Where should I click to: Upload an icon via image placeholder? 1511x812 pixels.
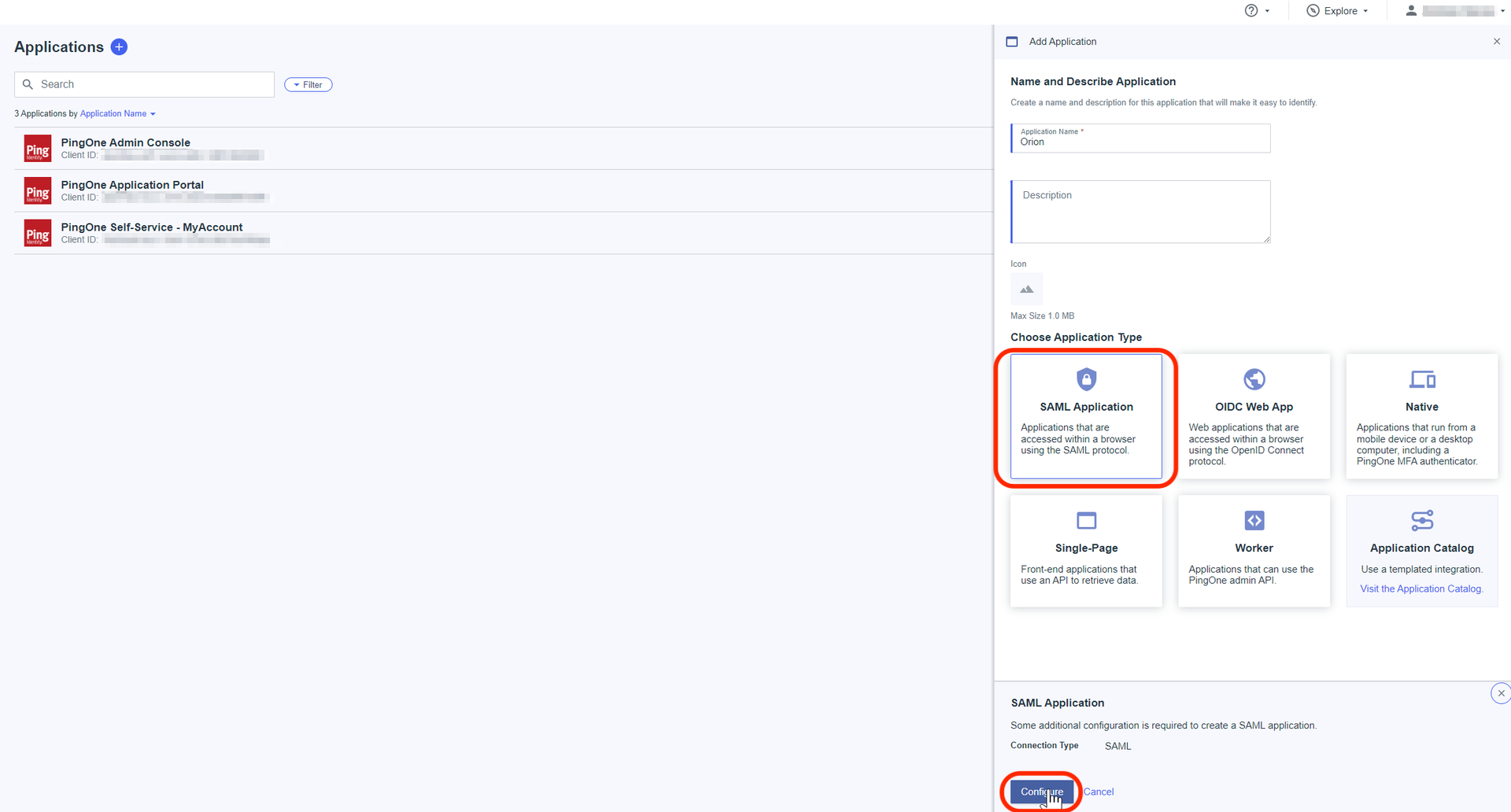coord(1026,290)
